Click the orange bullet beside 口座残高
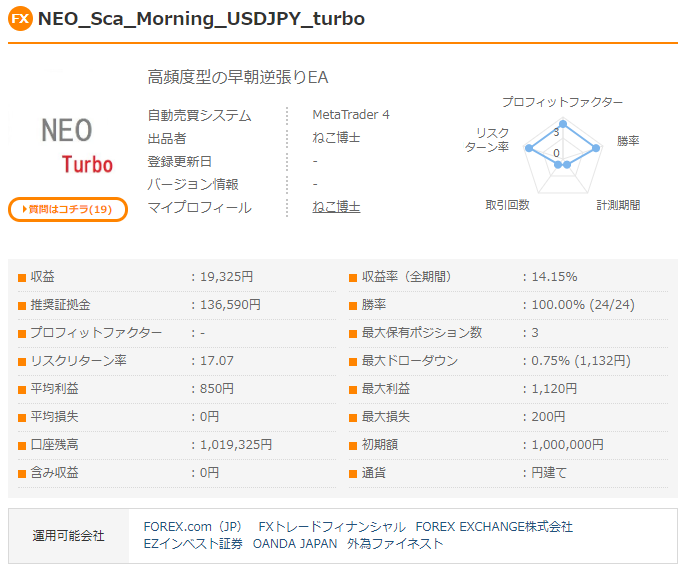 coord(22,445)
